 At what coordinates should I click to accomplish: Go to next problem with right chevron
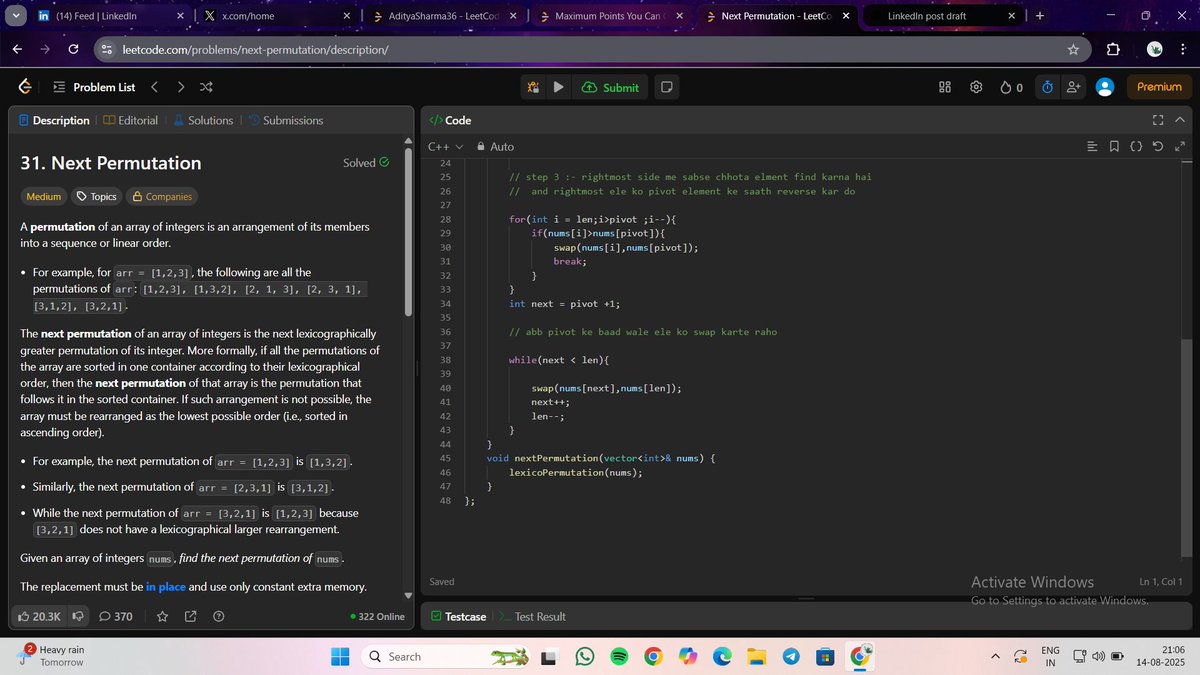pos(180,87)
